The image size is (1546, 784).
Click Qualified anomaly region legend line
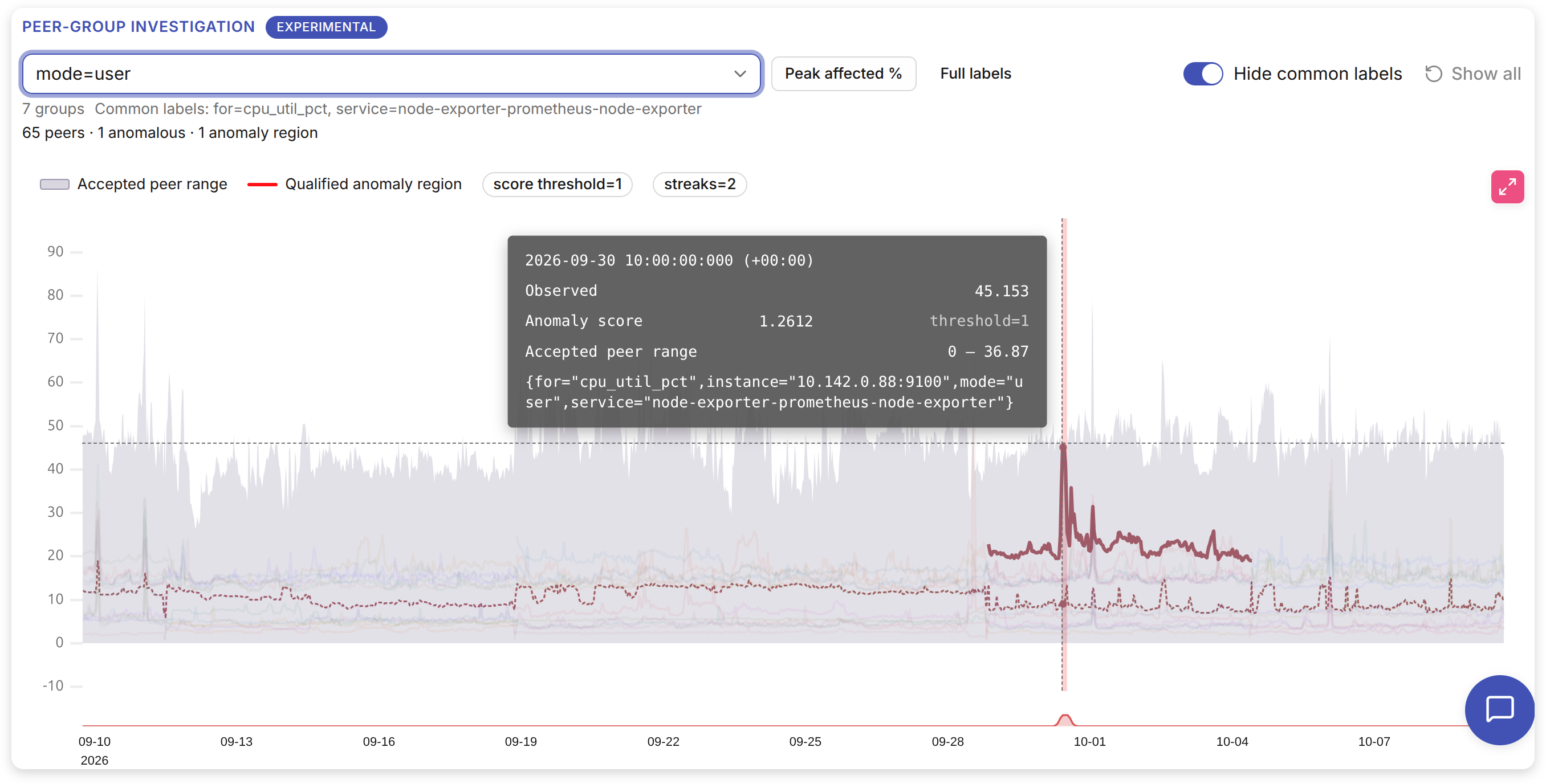(262, 185)
